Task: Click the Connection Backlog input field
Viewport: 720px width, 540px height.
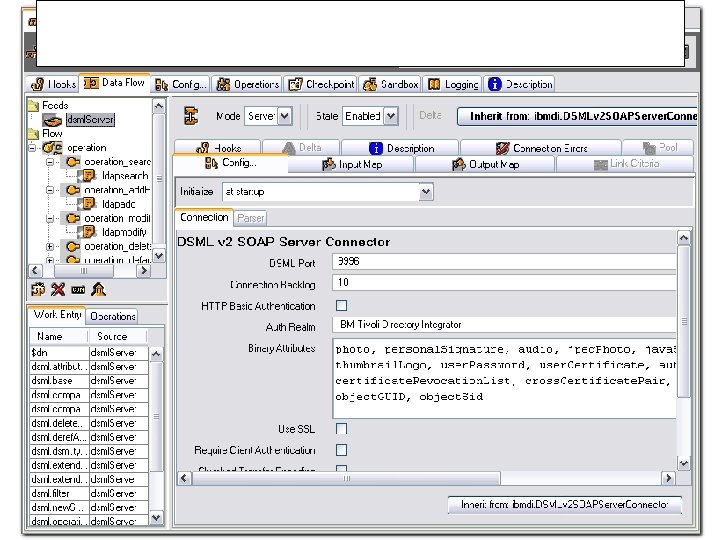Action: 504,283
